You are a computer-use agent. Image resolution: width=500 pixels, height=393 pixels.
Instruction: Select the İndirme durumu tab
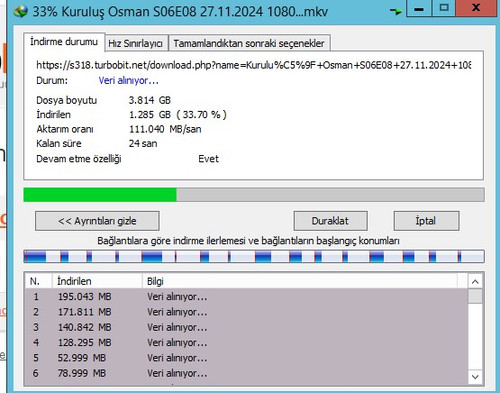(64, 42)
